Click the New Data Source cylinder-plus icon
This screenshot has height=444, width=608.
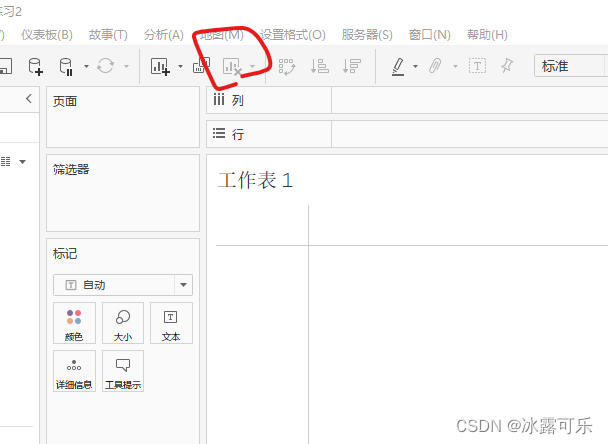tap(35, 66)
